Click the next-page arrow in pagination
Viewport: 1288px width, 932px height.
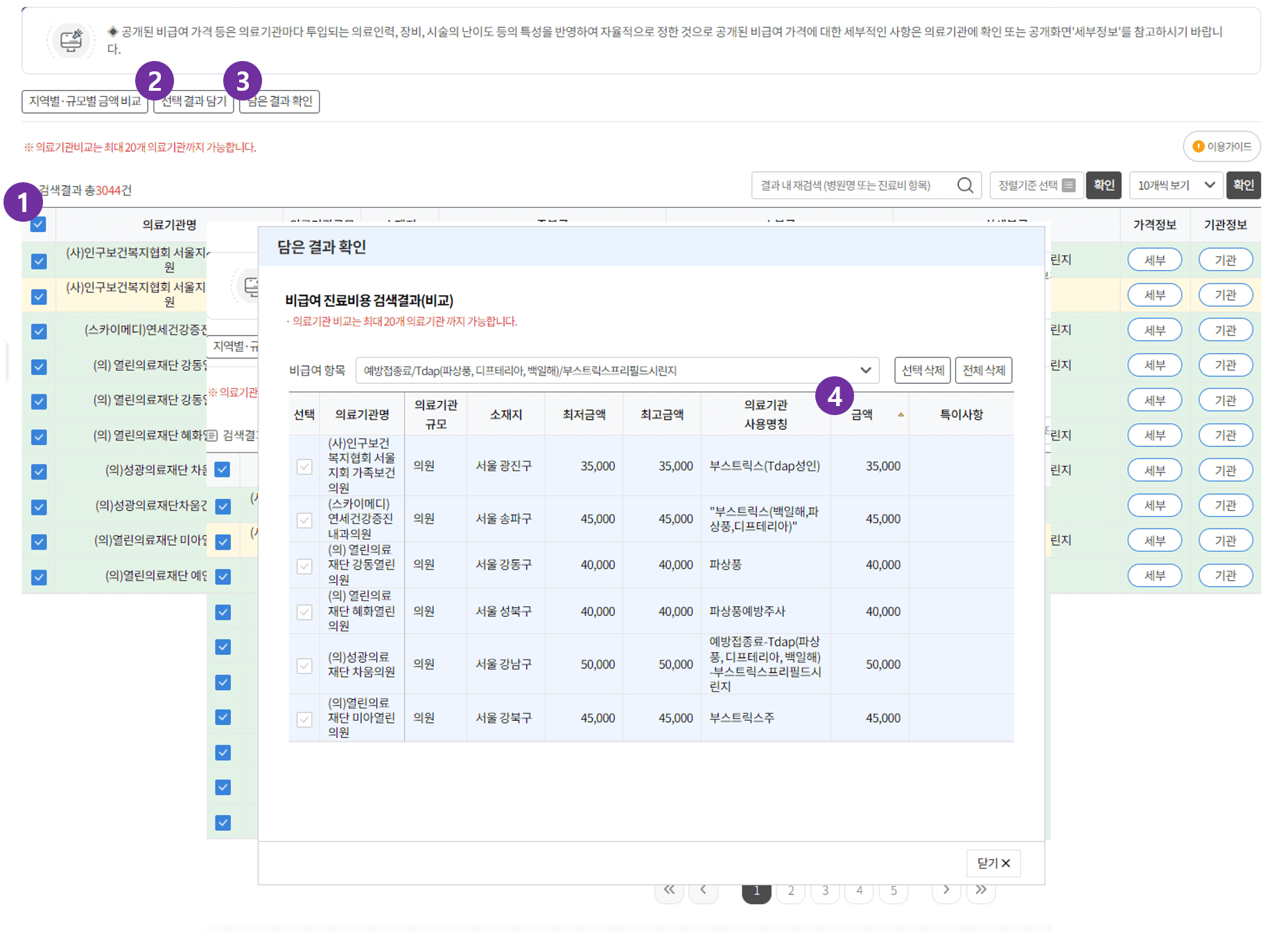coord(946,891)
